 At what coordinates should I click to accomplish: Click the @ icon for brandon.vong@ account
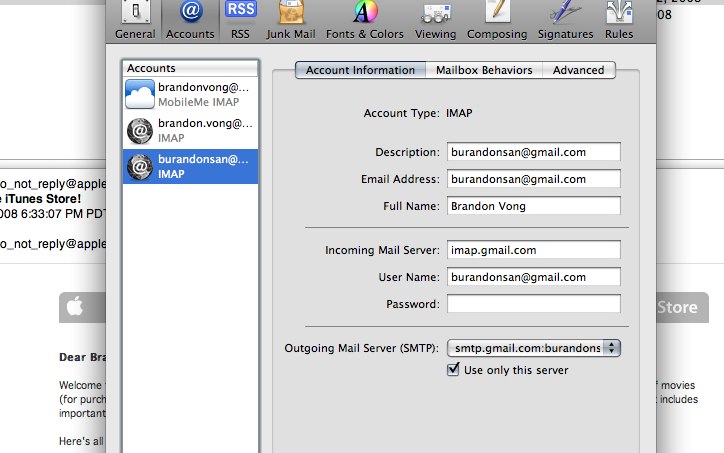140,131
